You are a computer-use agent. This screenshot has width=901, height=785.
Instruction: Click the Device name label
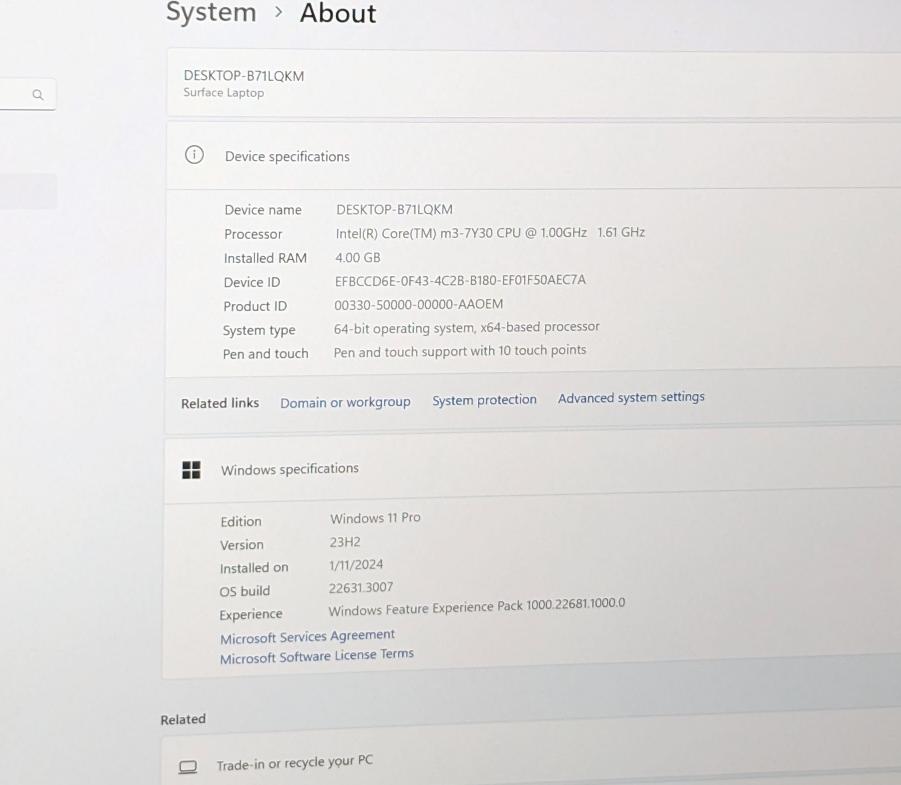[263, 210]
